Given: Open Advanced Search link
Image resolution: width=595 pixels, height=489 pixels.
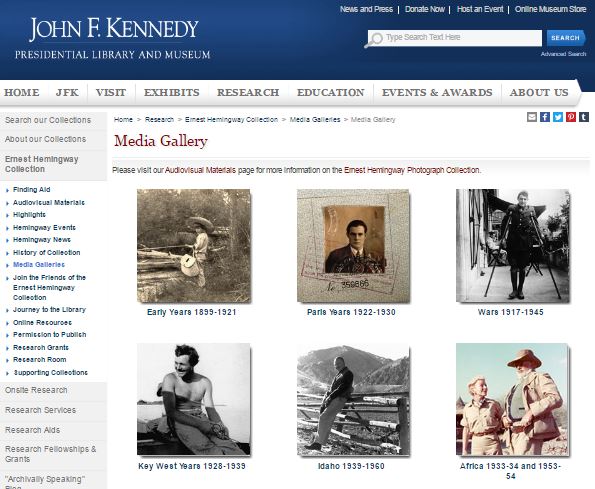Looking at the screenshot, I should [x=563, y=54].
